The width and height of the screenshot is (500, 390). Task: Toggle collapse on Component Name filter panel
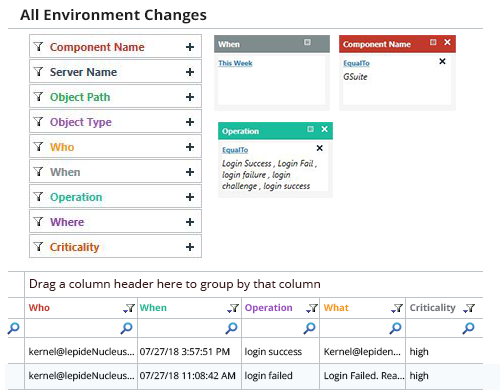coord(433,42)
